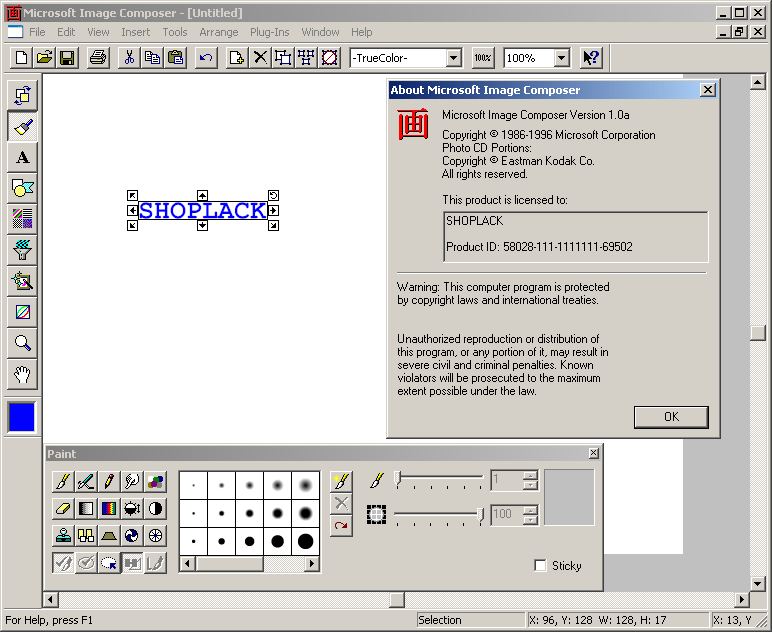Click the Copy toolbar icon
This screenshot has height=632, width=772.
[152, 58]
